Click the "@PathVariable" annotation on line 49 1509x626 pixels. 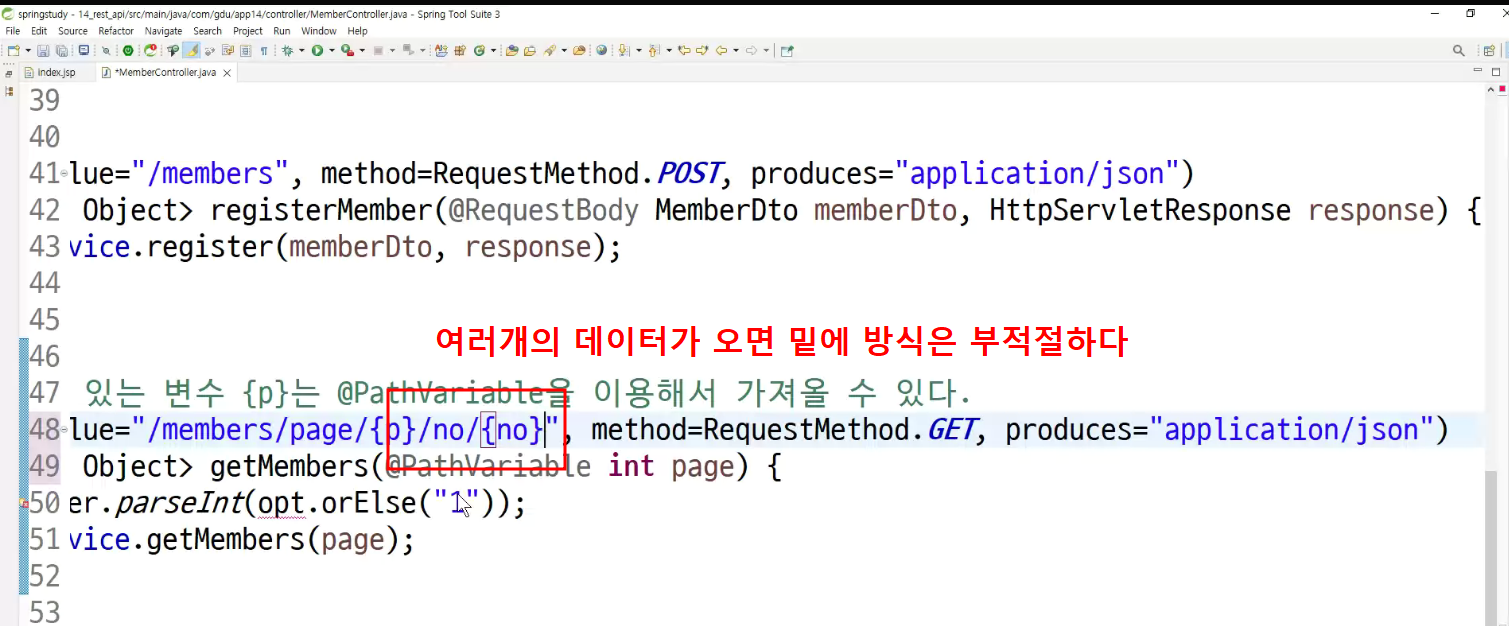pyautogui.click(x=489, y=466)
